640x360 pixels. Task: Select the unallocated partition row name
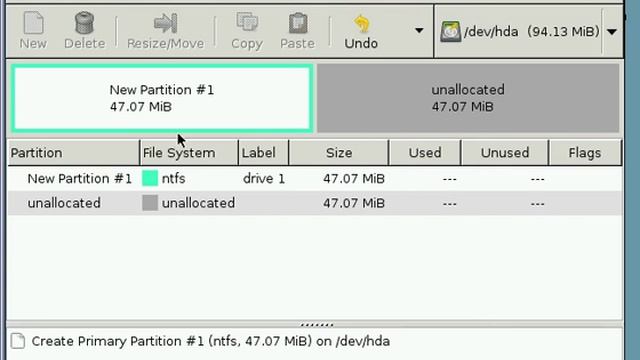[64, 203]
